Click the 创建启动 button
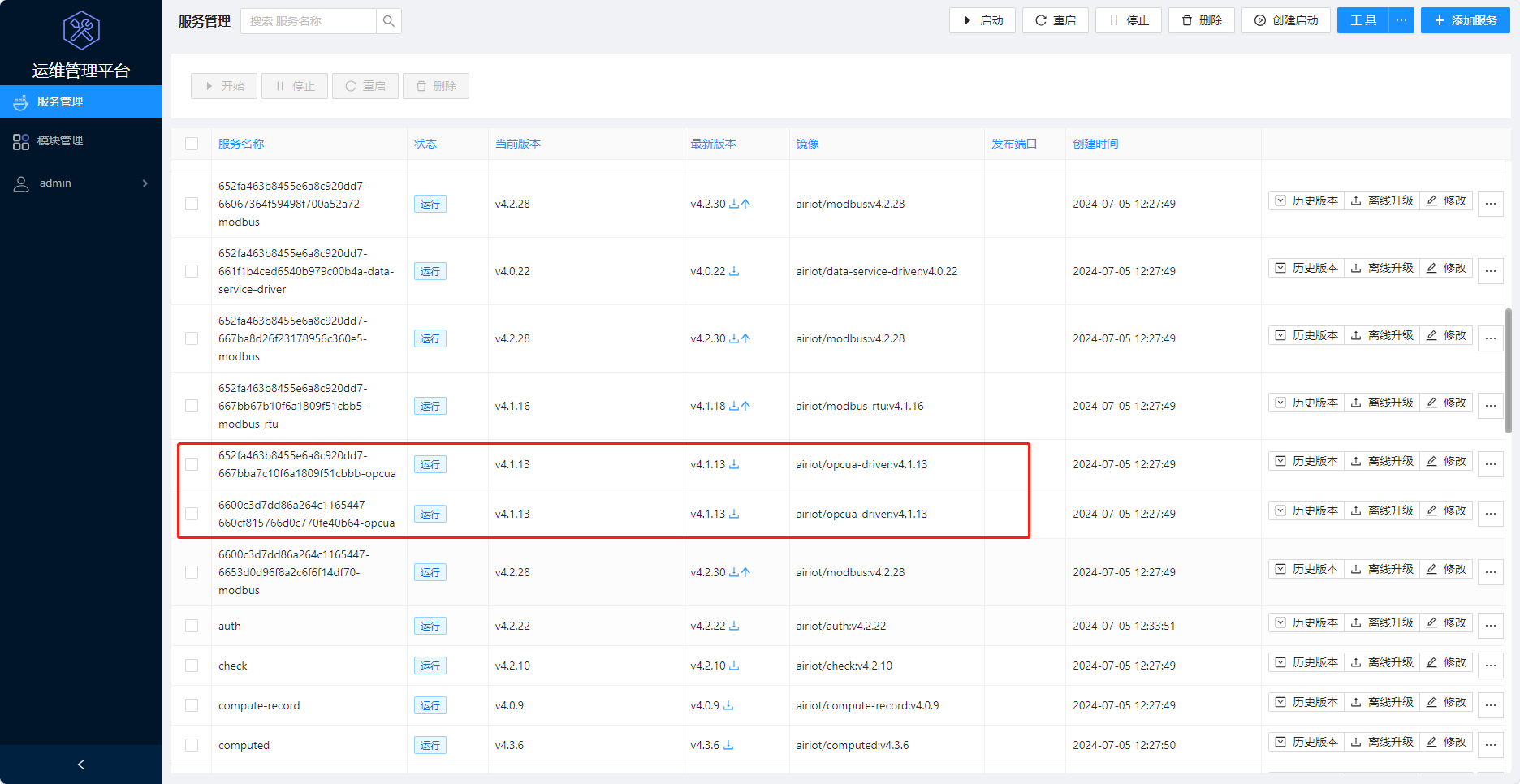1520x784 pixels. click(x=1286, y=20)
